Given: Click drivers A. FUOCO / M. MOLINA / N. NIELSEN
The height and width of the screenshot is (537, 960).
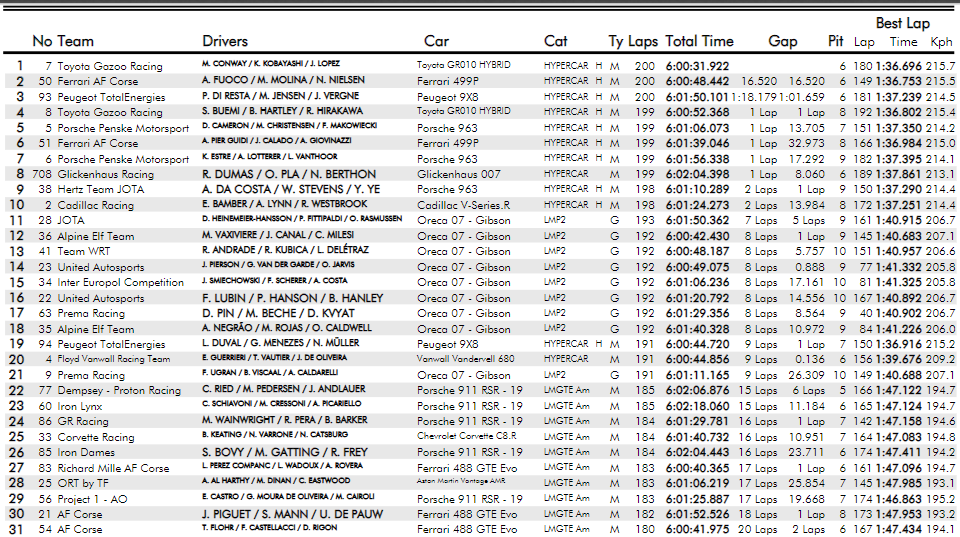Looking at the screenshot, I should pos(283,80).
